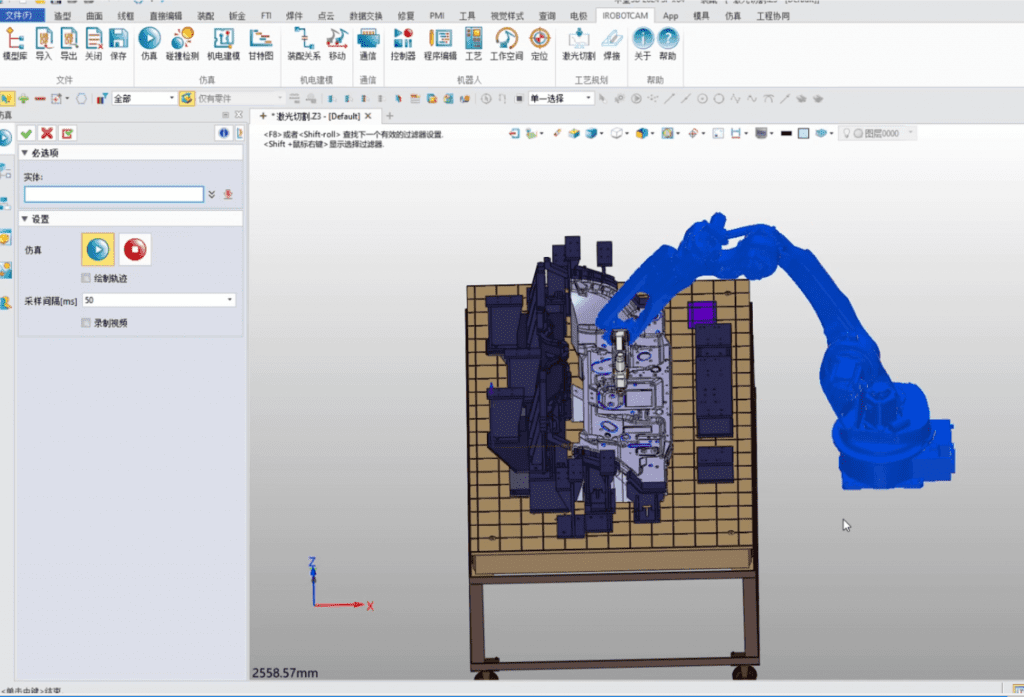Open the 采样间隔 sampling interval dropdown
The image size is (1024, 697).
click(231, 300)
